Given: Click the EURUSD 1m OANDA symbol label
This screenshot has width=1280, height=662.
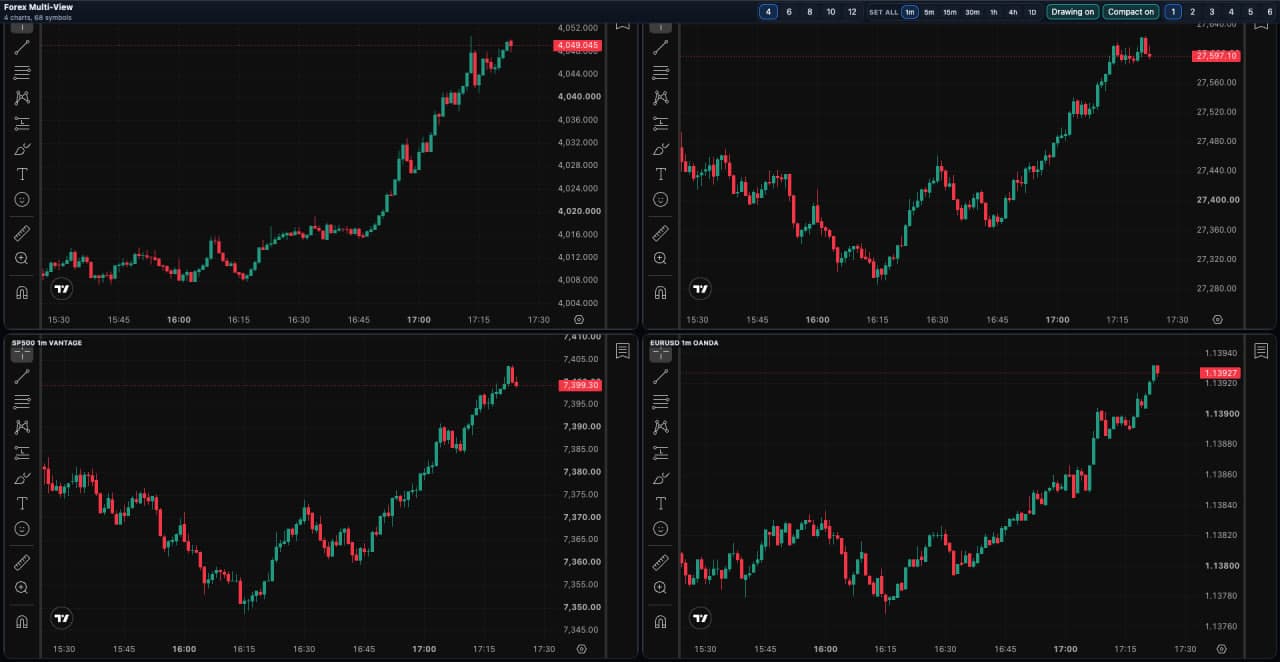Looking at the screenshot, I should 684,343.
